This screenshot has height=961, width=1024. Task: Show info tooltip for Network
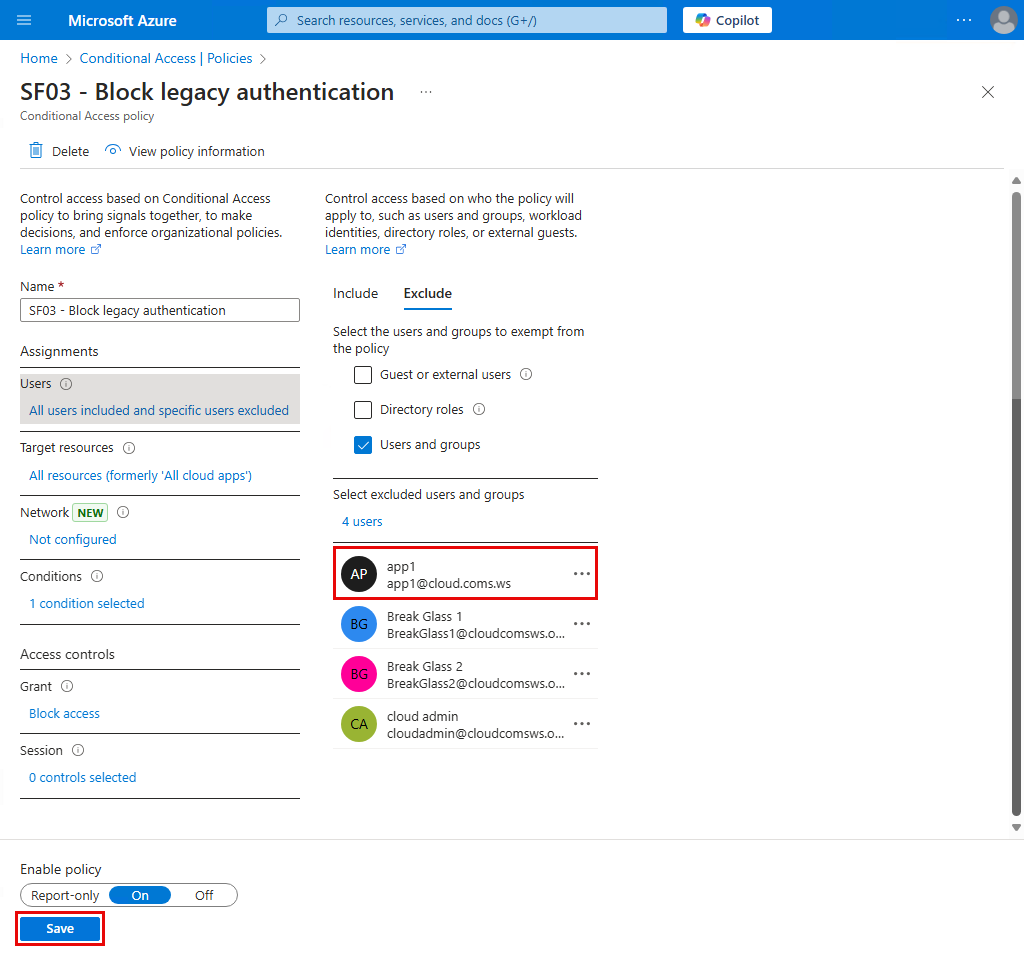[123, 512]
